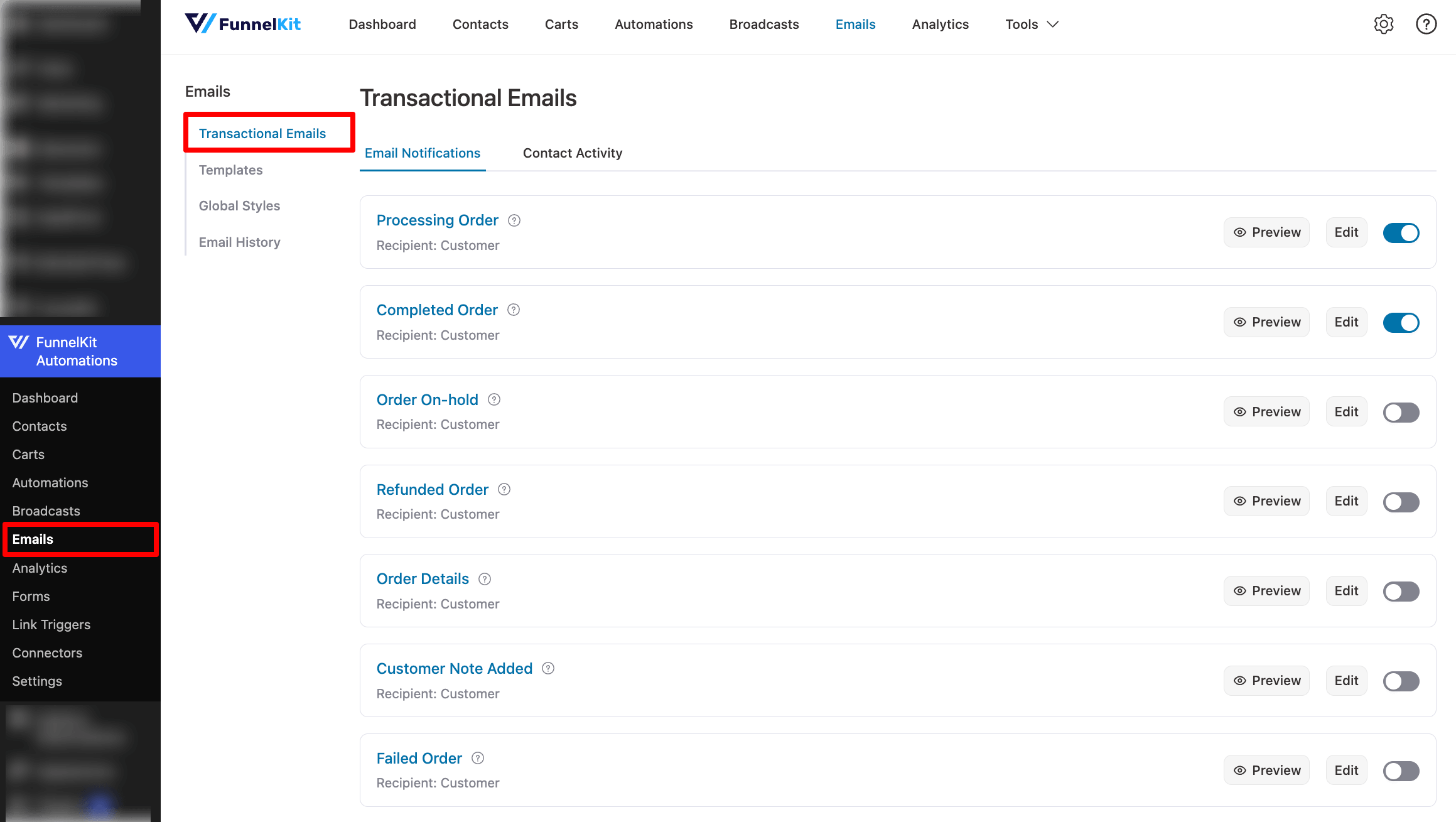
Task: Select Email History in the sidebar
Action: [239, 242]
